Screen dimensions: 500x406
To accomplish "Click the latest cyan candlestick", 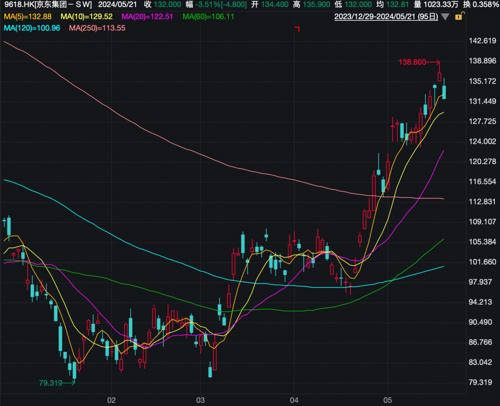I will 444,92.
